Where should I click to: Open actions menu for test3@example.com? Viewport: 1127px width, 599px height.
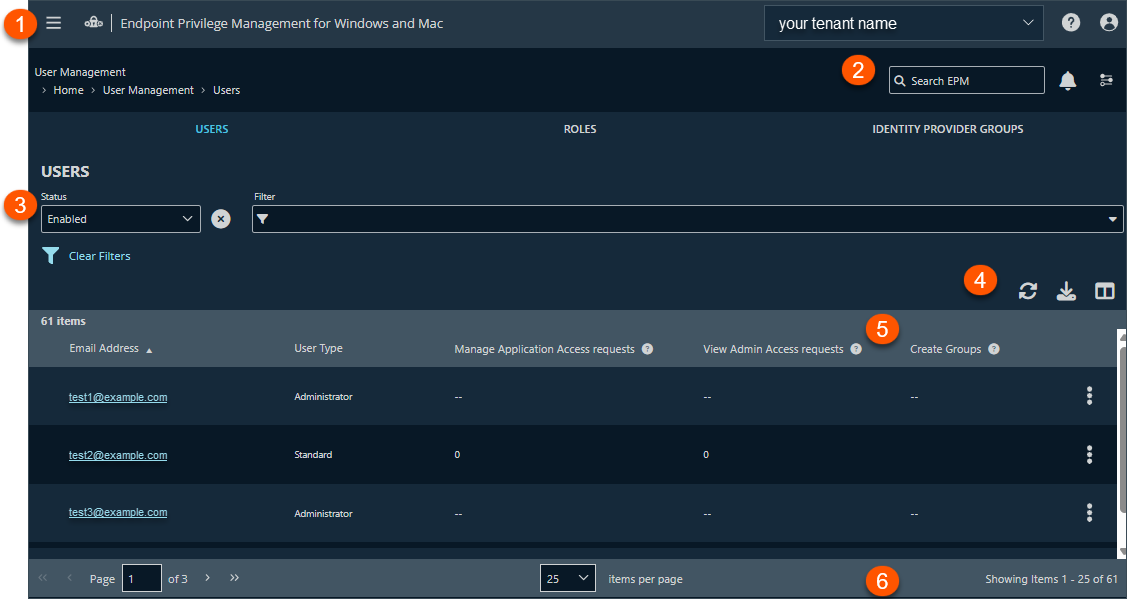1090,512
